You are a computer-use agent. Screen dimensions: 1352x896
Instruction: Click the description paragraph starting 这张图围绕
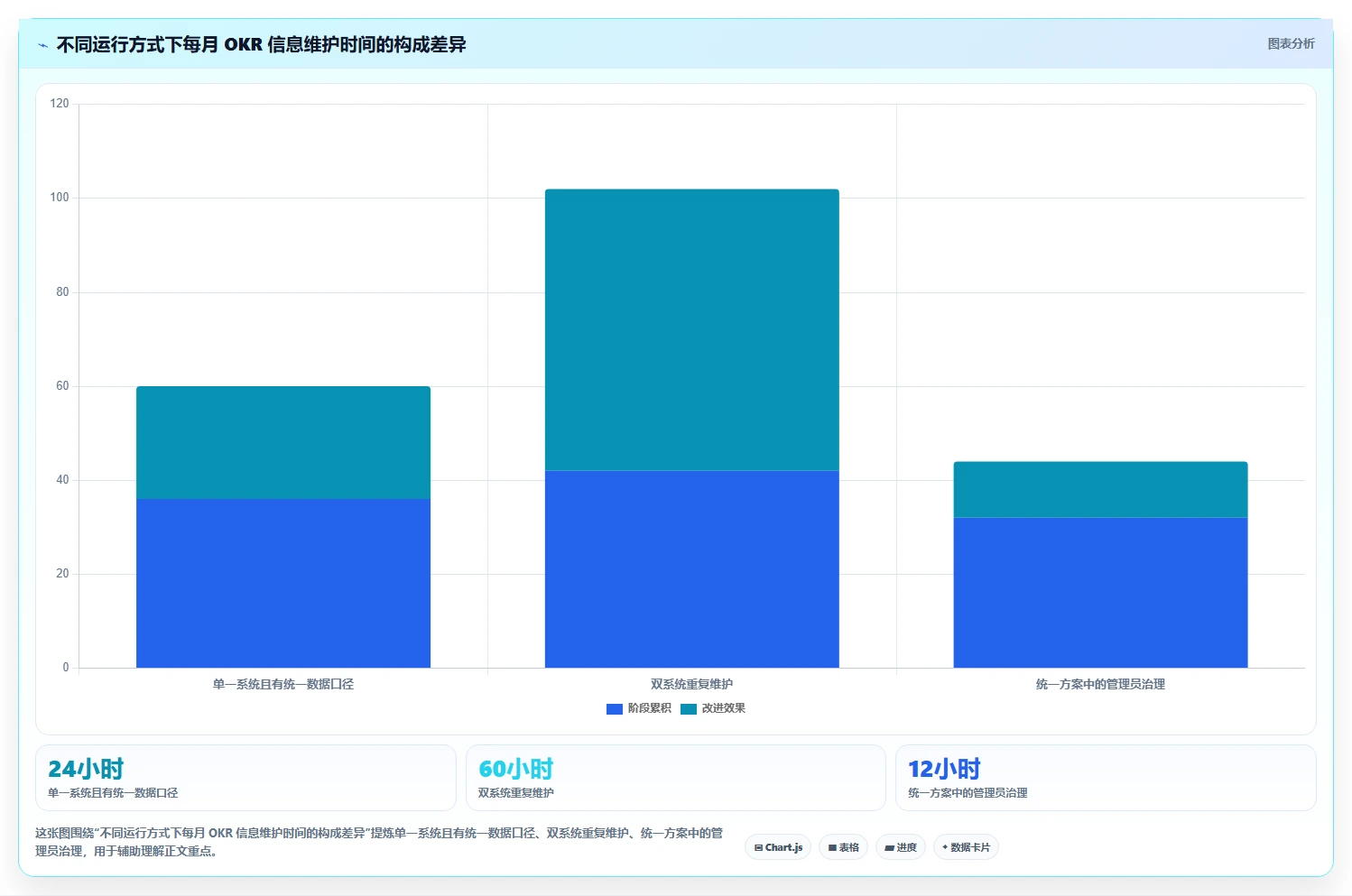pos(379,842)
